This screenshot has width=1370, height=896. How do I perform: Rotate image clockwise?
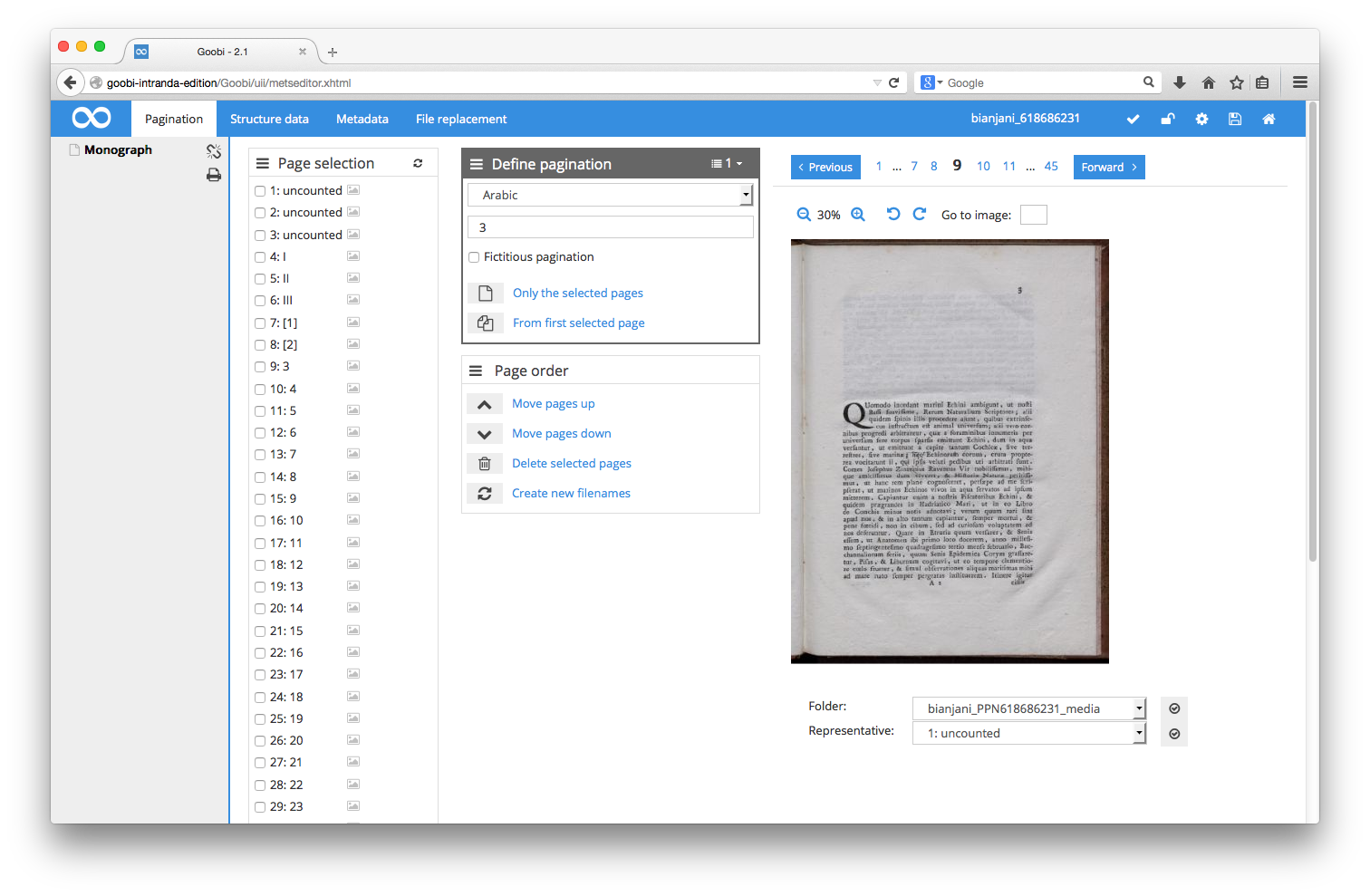920,214
